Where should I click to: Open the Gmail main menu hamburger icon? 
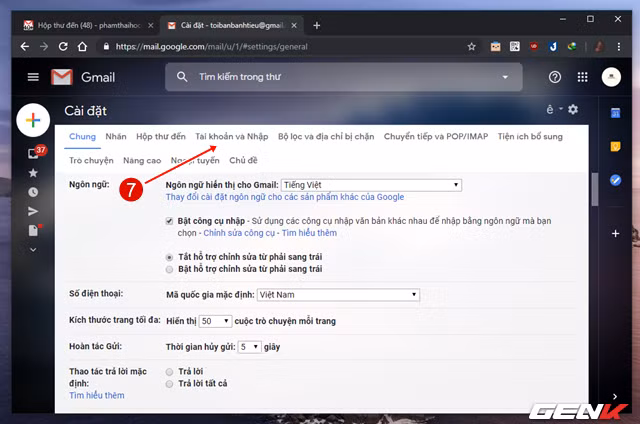[x=33, y=77]
